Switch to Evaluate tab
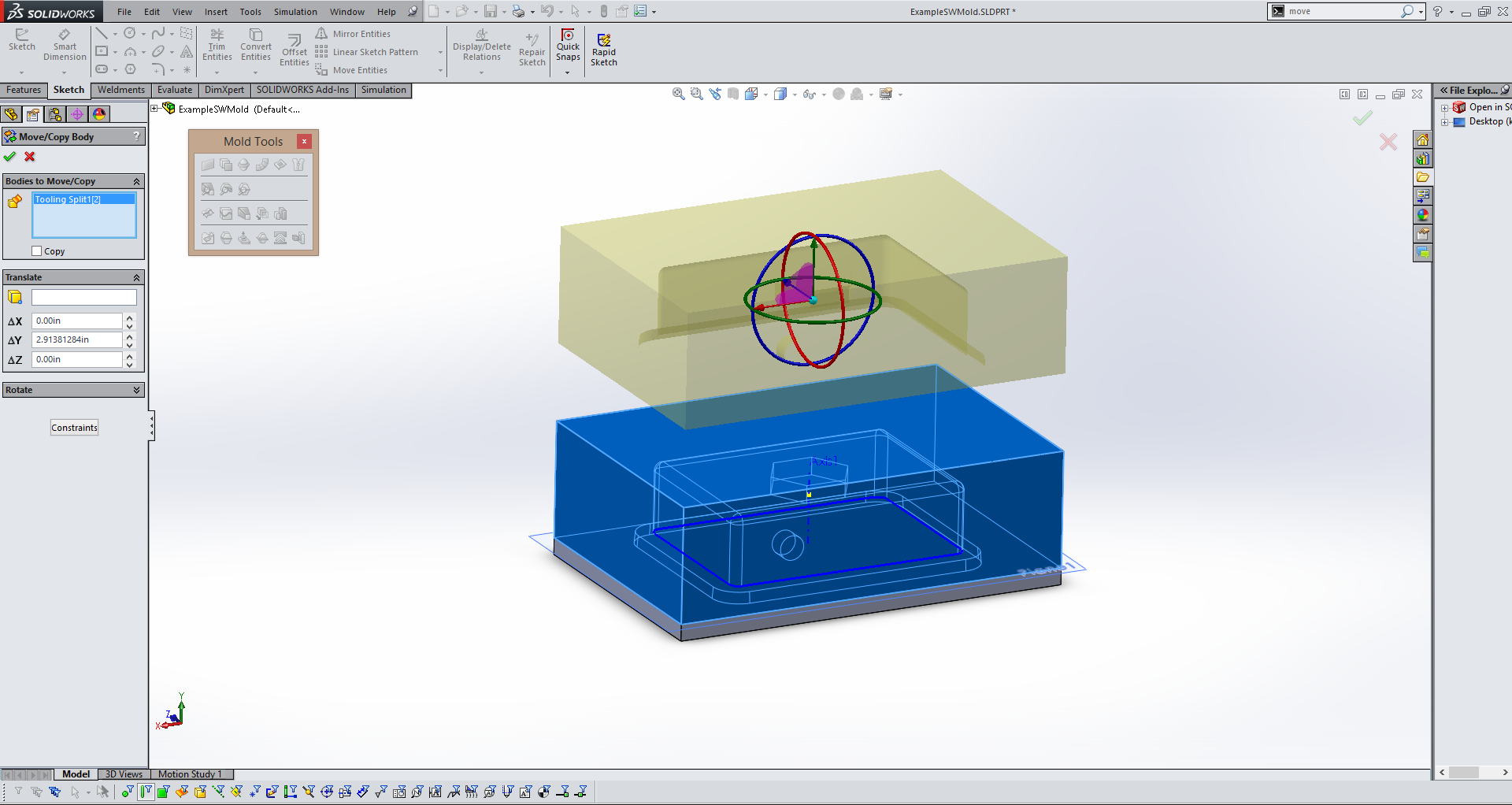 (x=175, y=90)
